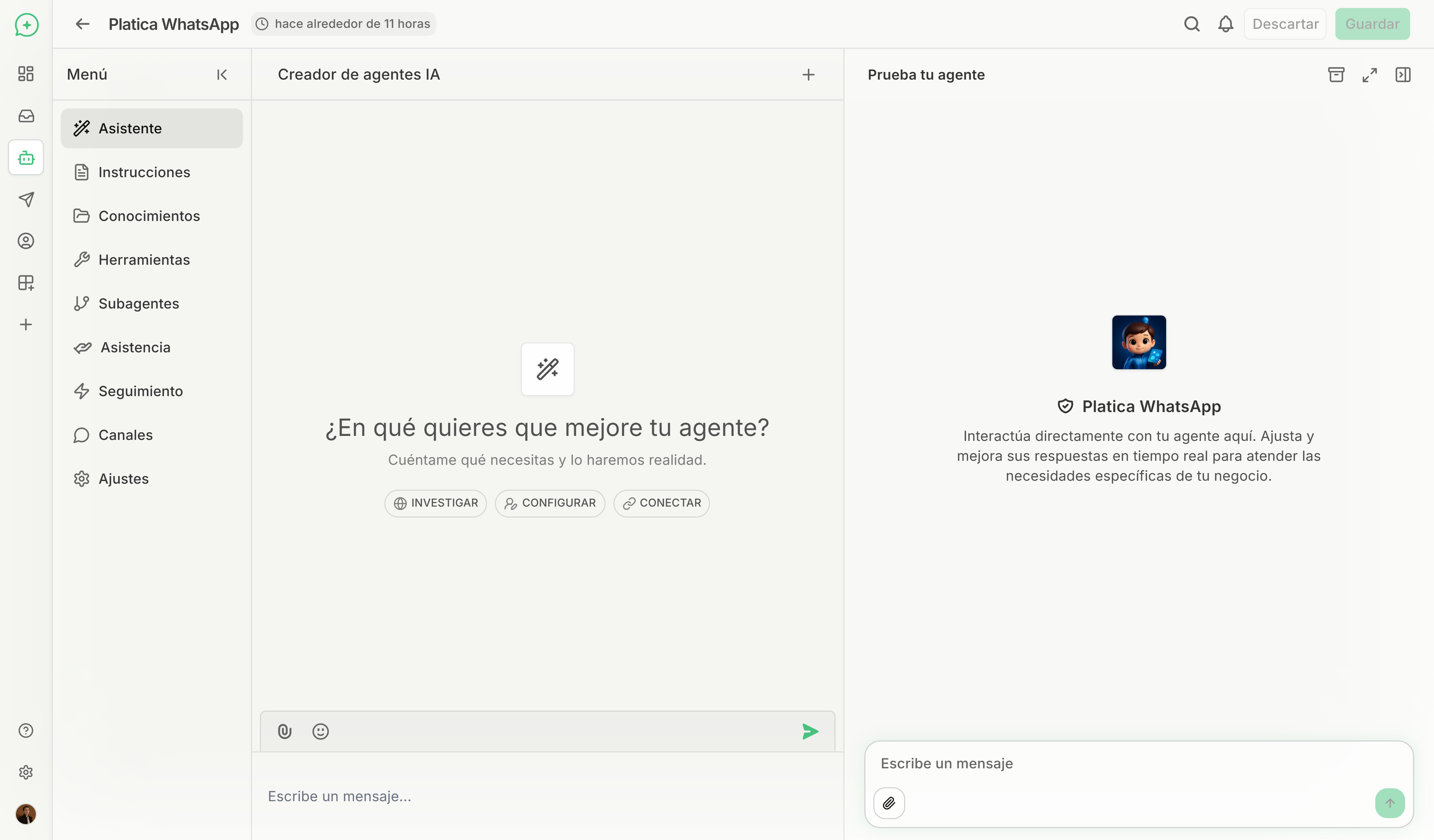The image size is (1434, 840).
Task: Open the notifications bell
Action: (x=1225, y=24)
